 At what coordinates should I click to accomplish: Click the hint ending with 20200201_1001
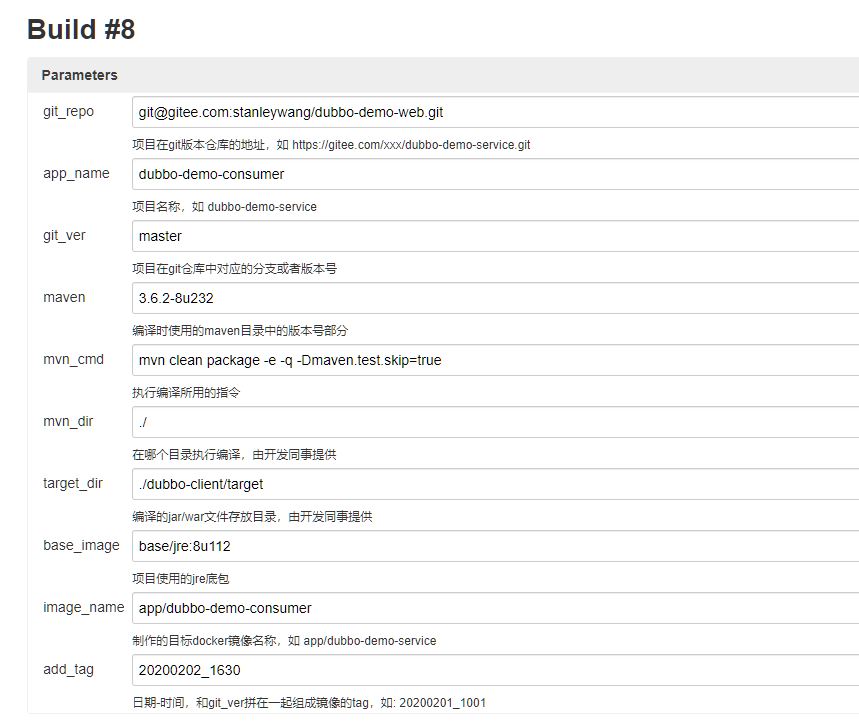tap(309, 702)
